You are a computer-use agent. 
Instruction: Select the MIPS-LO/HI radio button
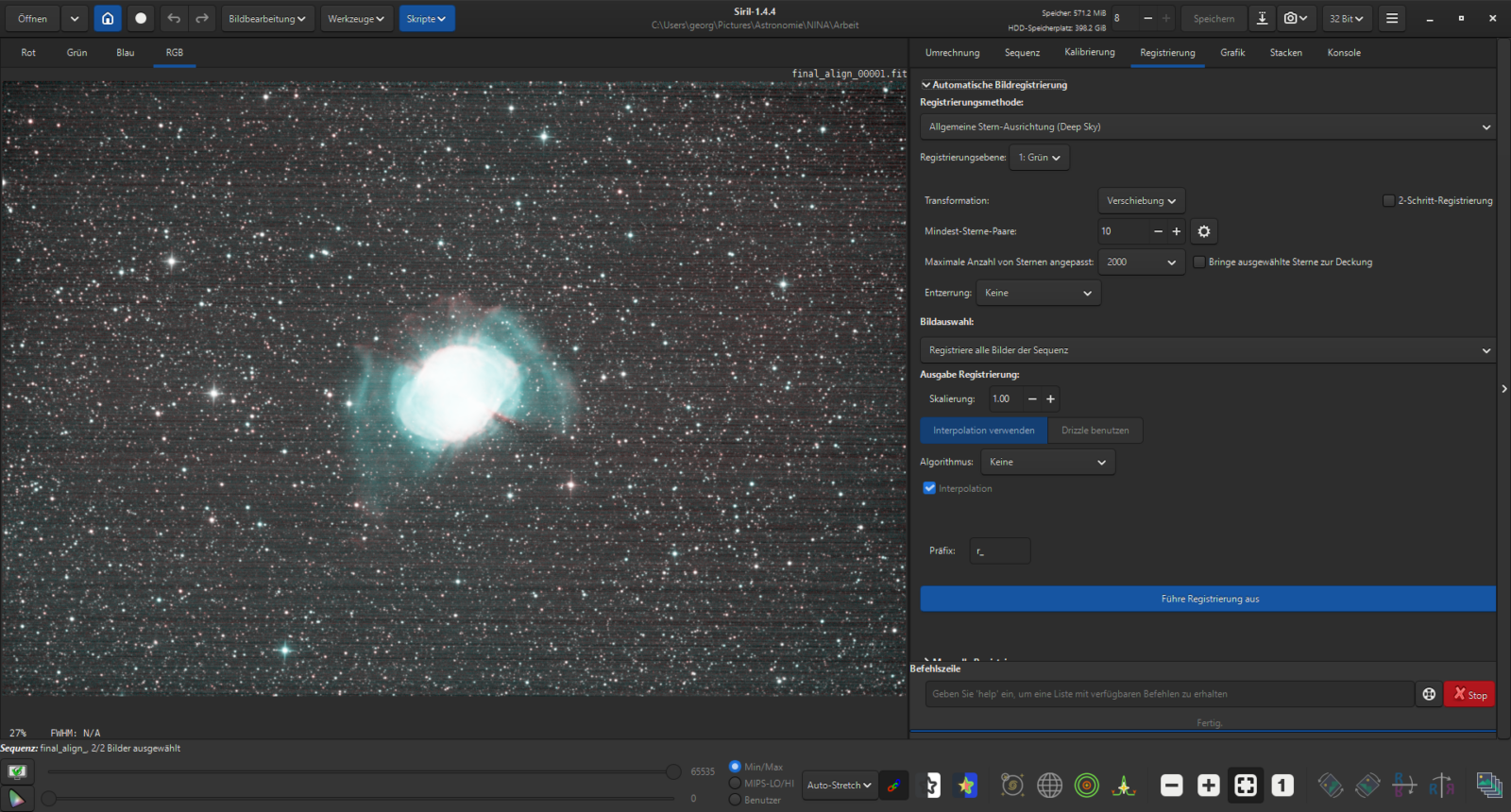(x=735, y=783)
